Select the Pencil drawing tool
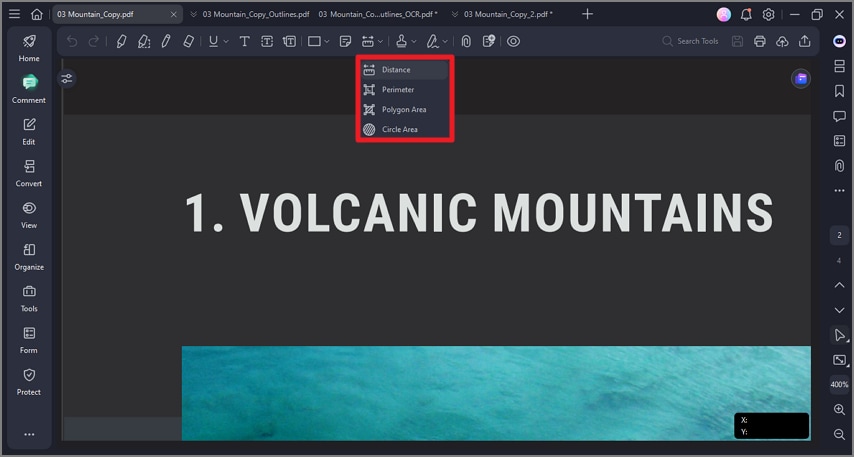Viewport: 854px width, 457px height. pos(166,41)
